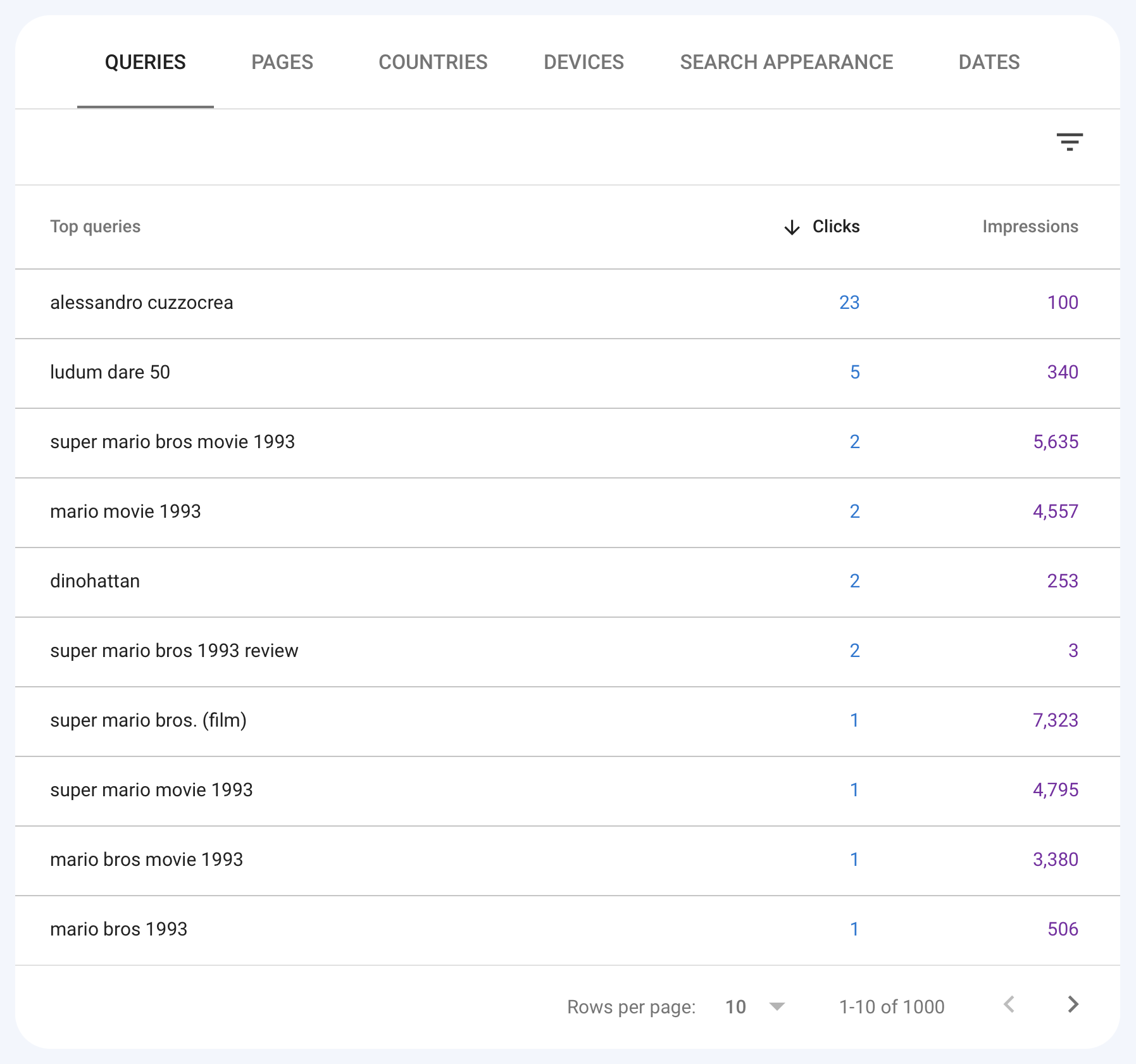Select the dinohattan query row
The image size is (1136, 1064).
coord(96,581)
